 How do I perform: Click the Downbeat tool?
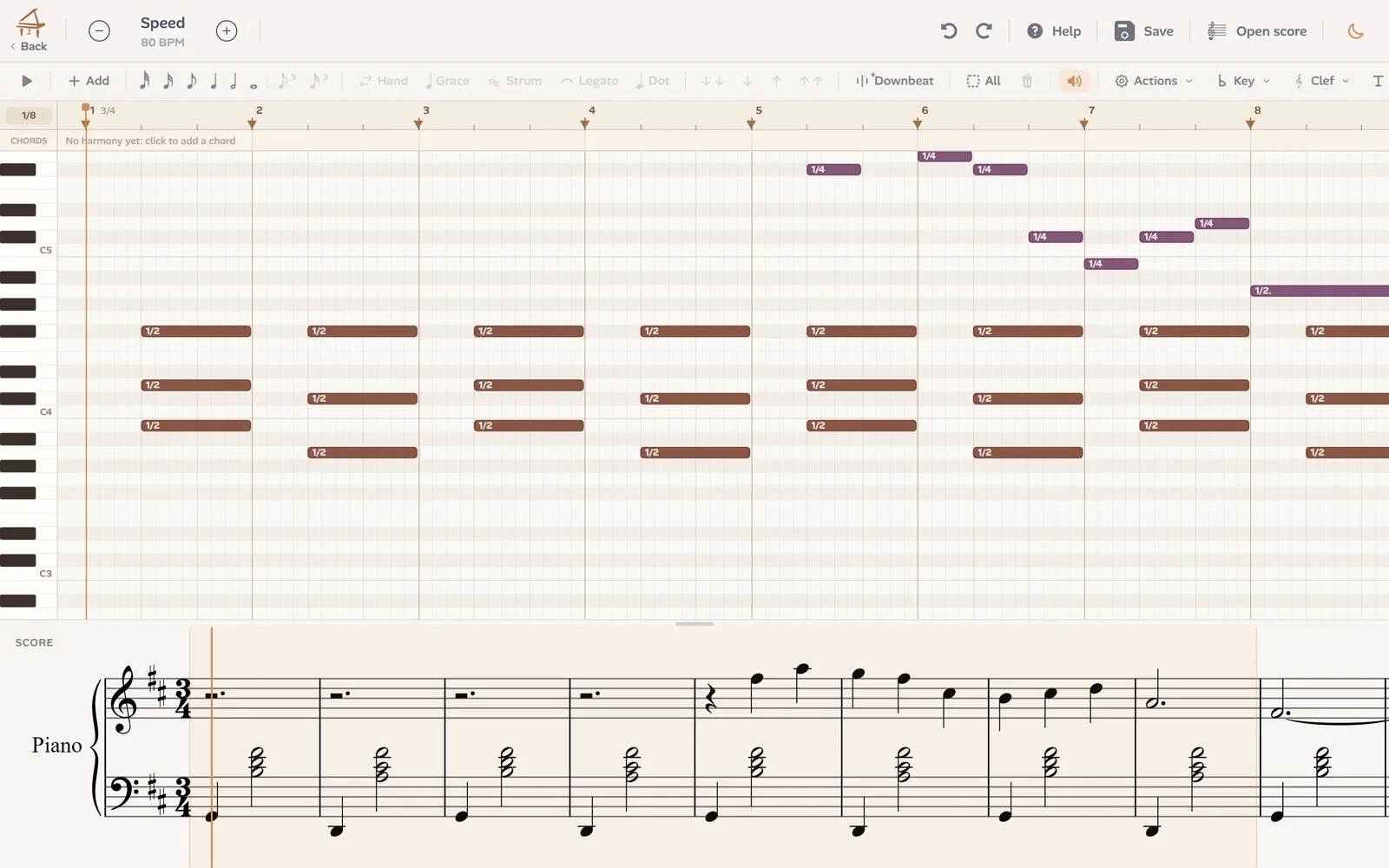894,81
